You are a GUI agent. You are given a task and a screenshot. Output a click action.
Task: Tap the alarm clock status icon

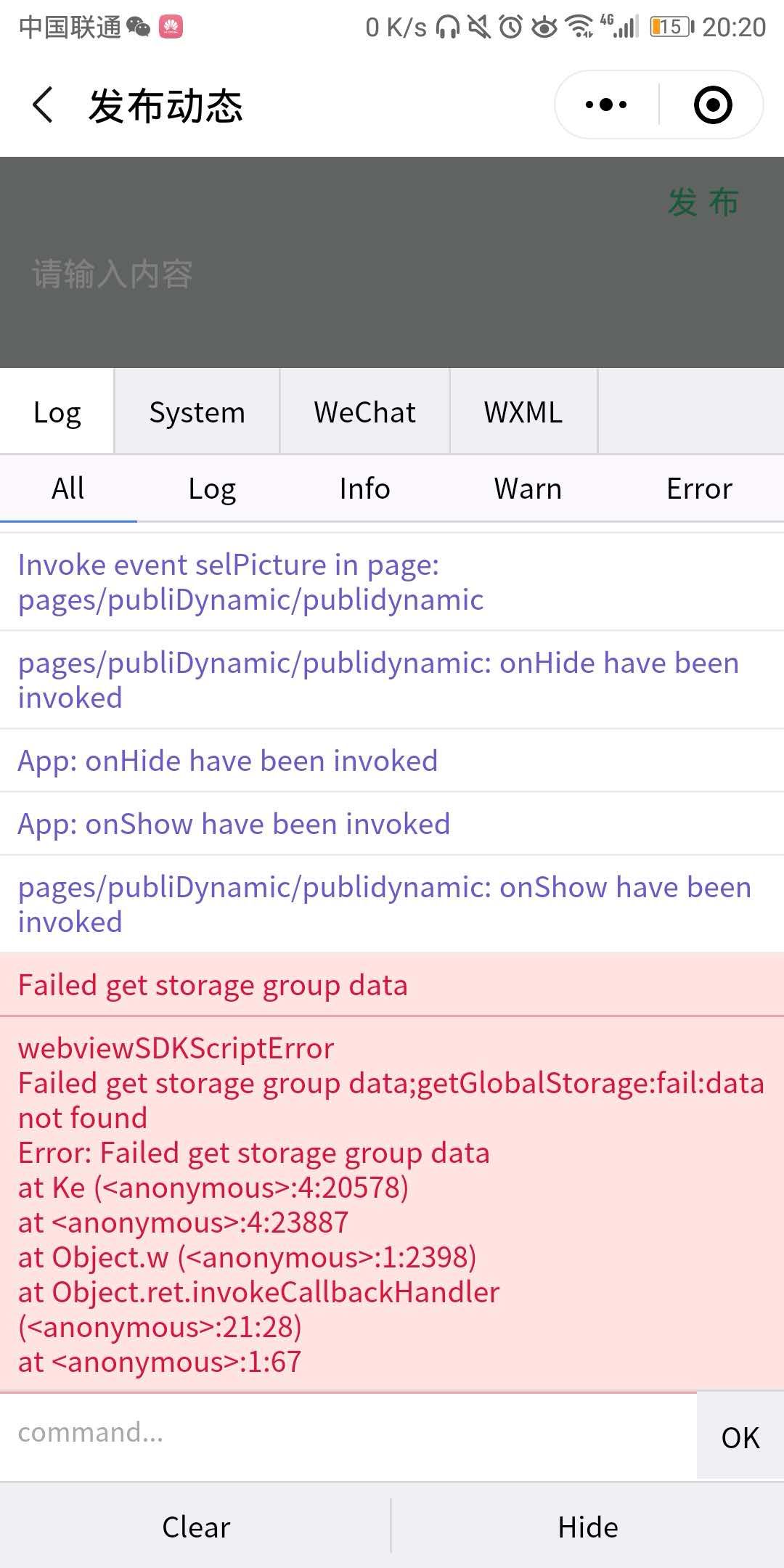pyautogui.click(x=511, y=28)
